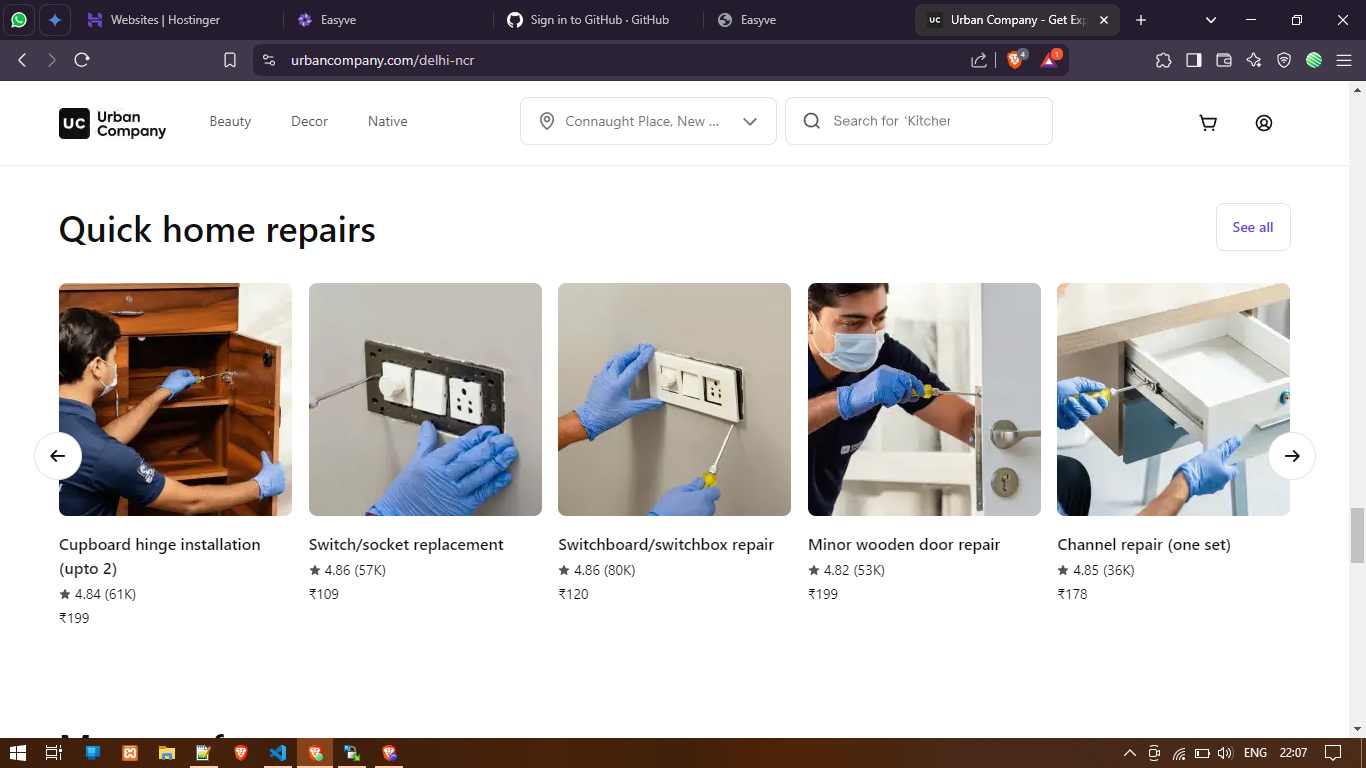Open the tab search dropdown arrow
1366x768 pixels.
1211,20
